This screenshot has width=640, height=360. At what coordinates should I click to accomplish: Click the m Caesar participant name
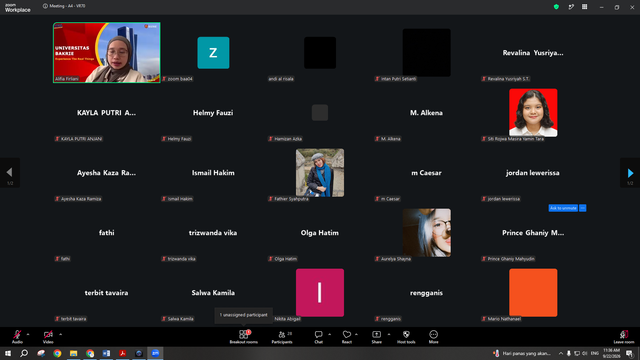tap(426, 173)
